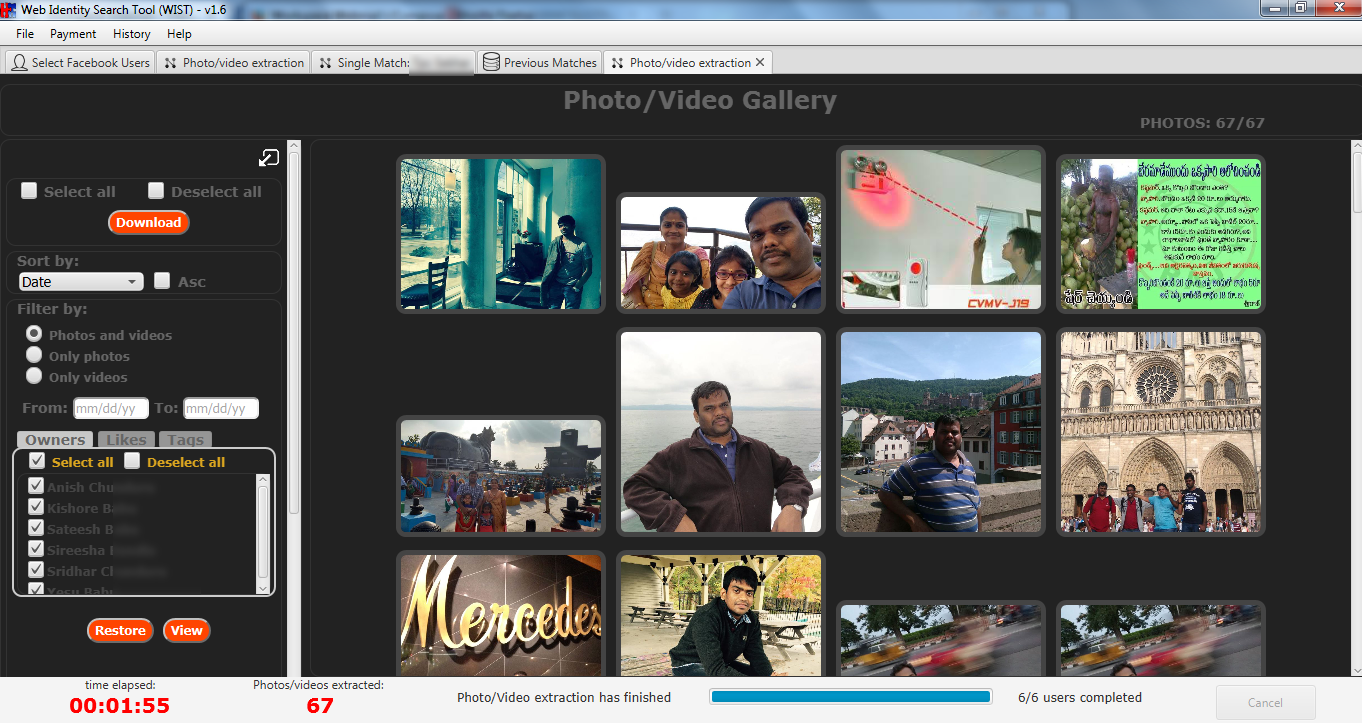Viewport: 1362px width, 723px height.
Task: Open the Payment menu
Action: (73, 33)
